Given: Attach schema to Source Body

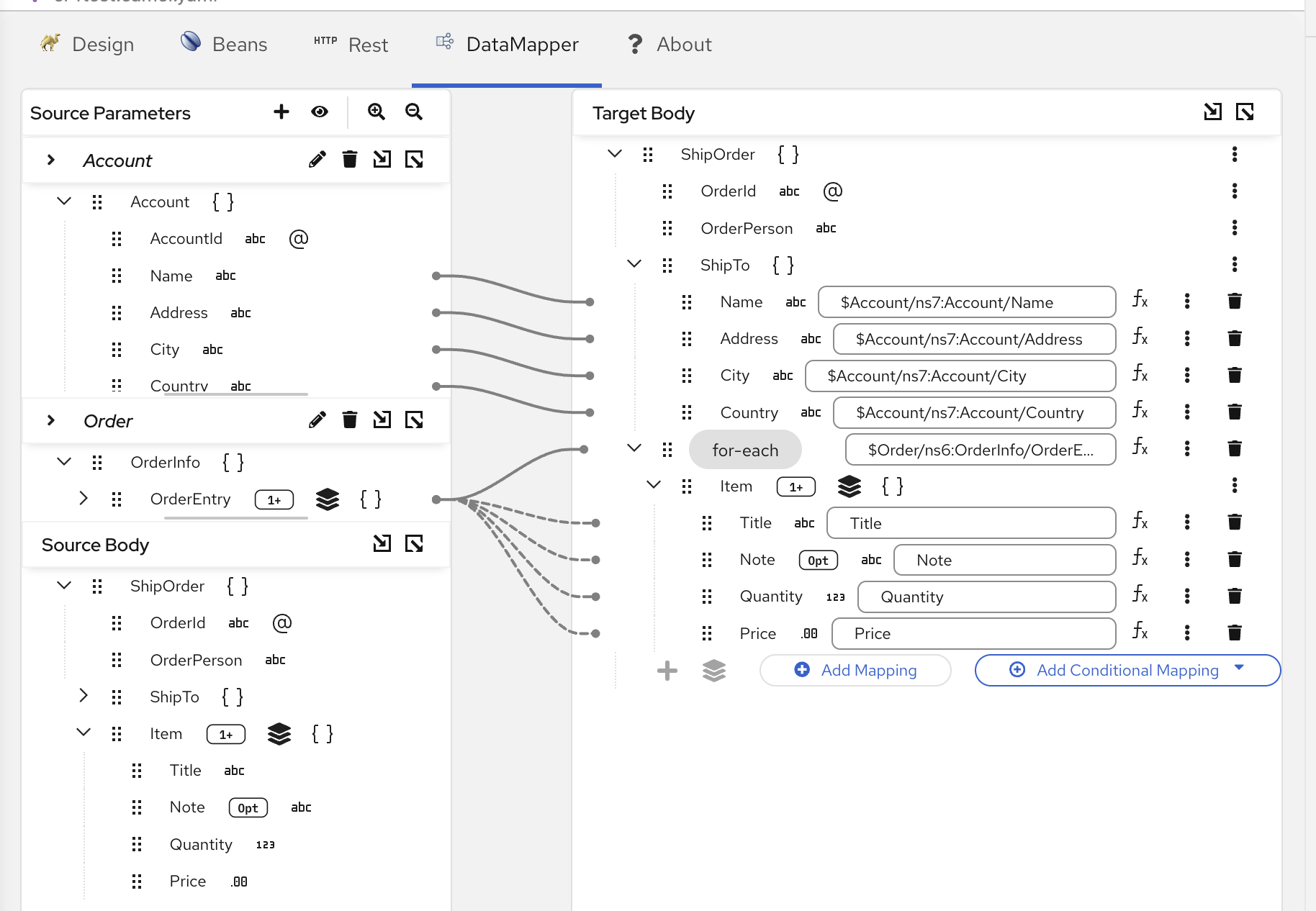Looking at the screenshot, I should point(382,543).
